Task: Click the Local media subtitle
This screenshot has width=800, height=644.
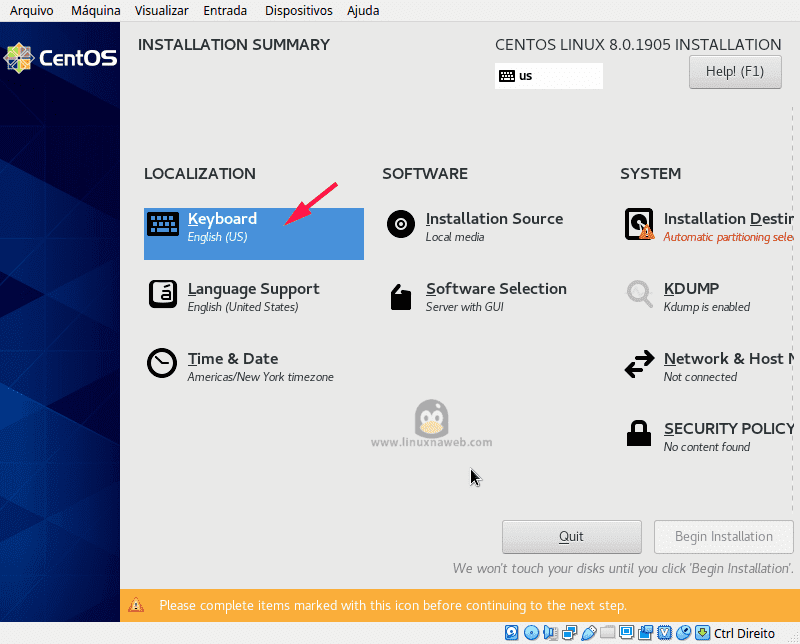Action: point(455,237)
